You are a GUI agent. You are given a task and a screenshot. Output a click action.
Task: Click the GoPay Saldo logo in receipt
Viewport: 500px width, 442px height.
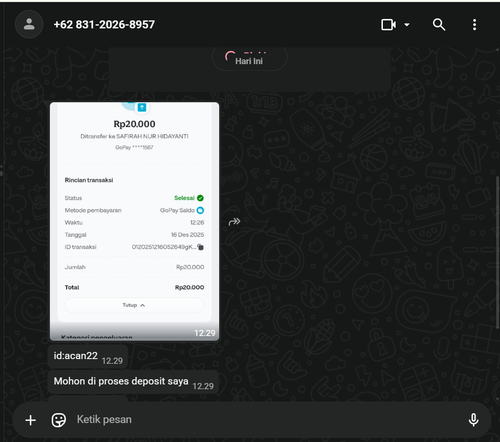tap(200, 210)
